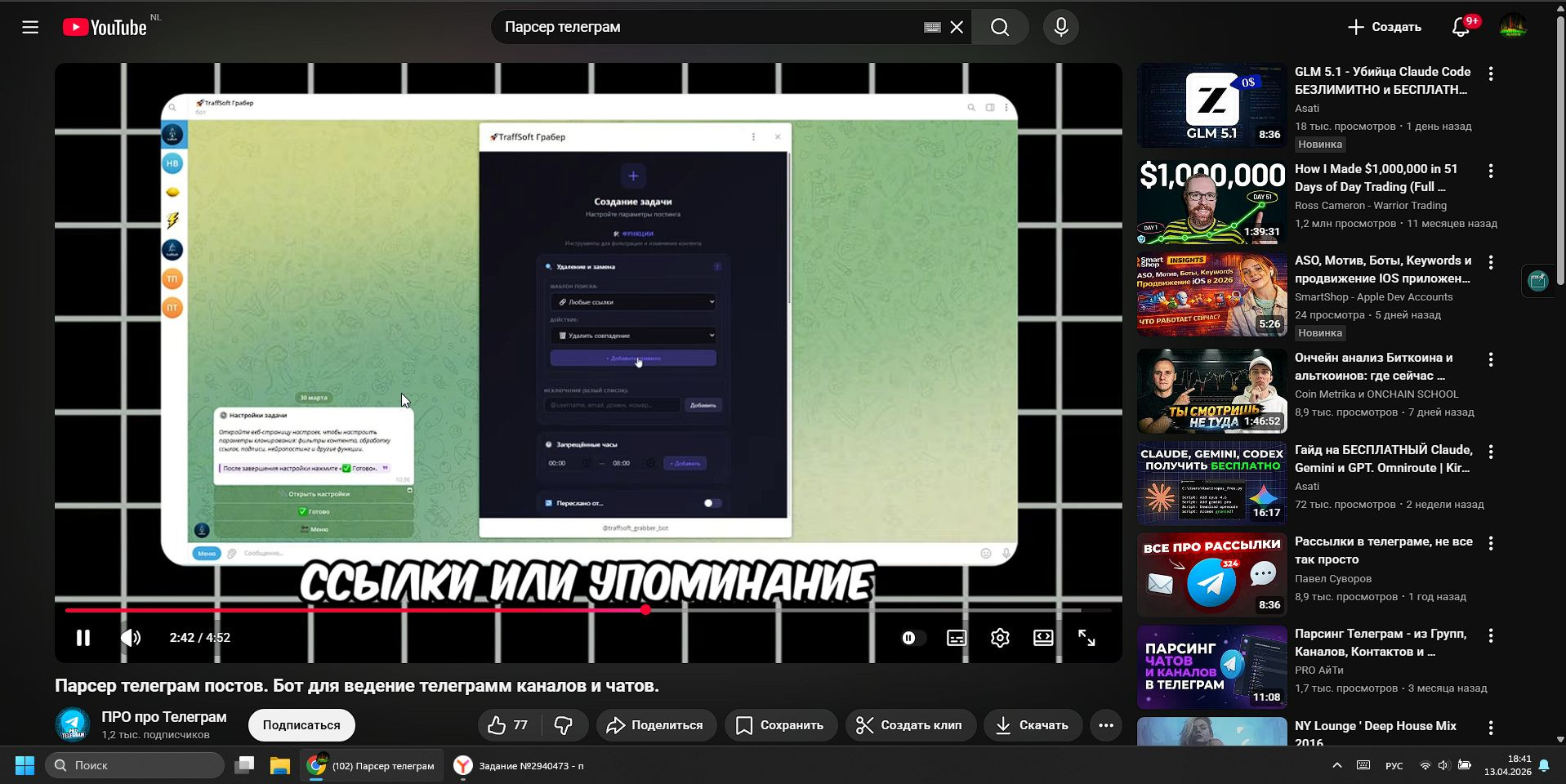
Task: Subscribe with the Подписаться button
Action: tap(301, 725)
